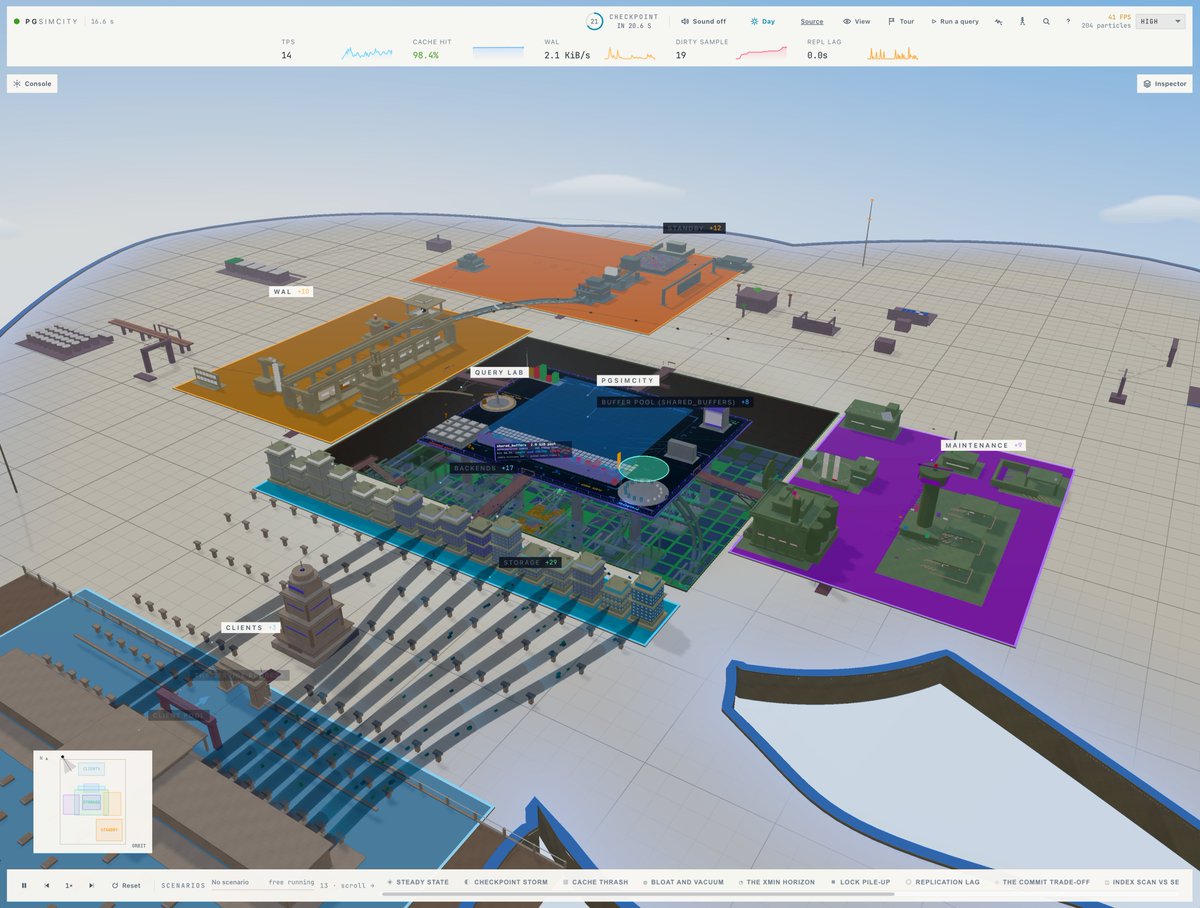This screenshot has width=1200, height=908.
Task: Click the walking person icon
Action: 1022,21
